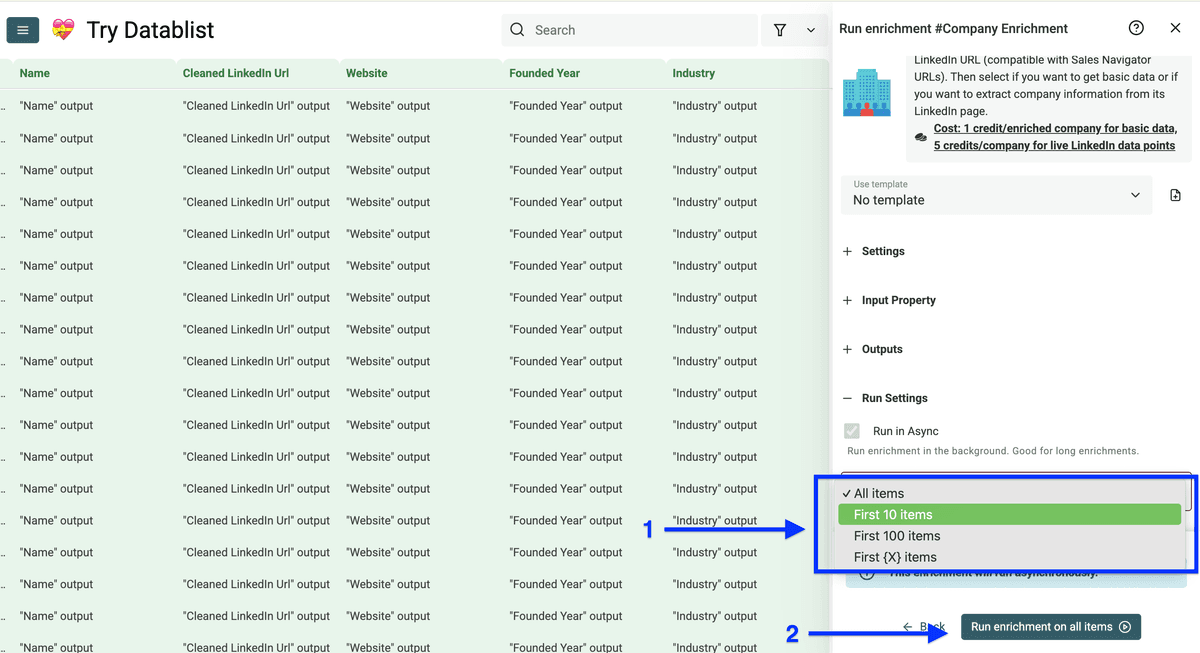Image resolution: width=1200 pixels, height=653 pixels.
Task: Click the heart logo beside Try Datablist
Action: (63, 30)
